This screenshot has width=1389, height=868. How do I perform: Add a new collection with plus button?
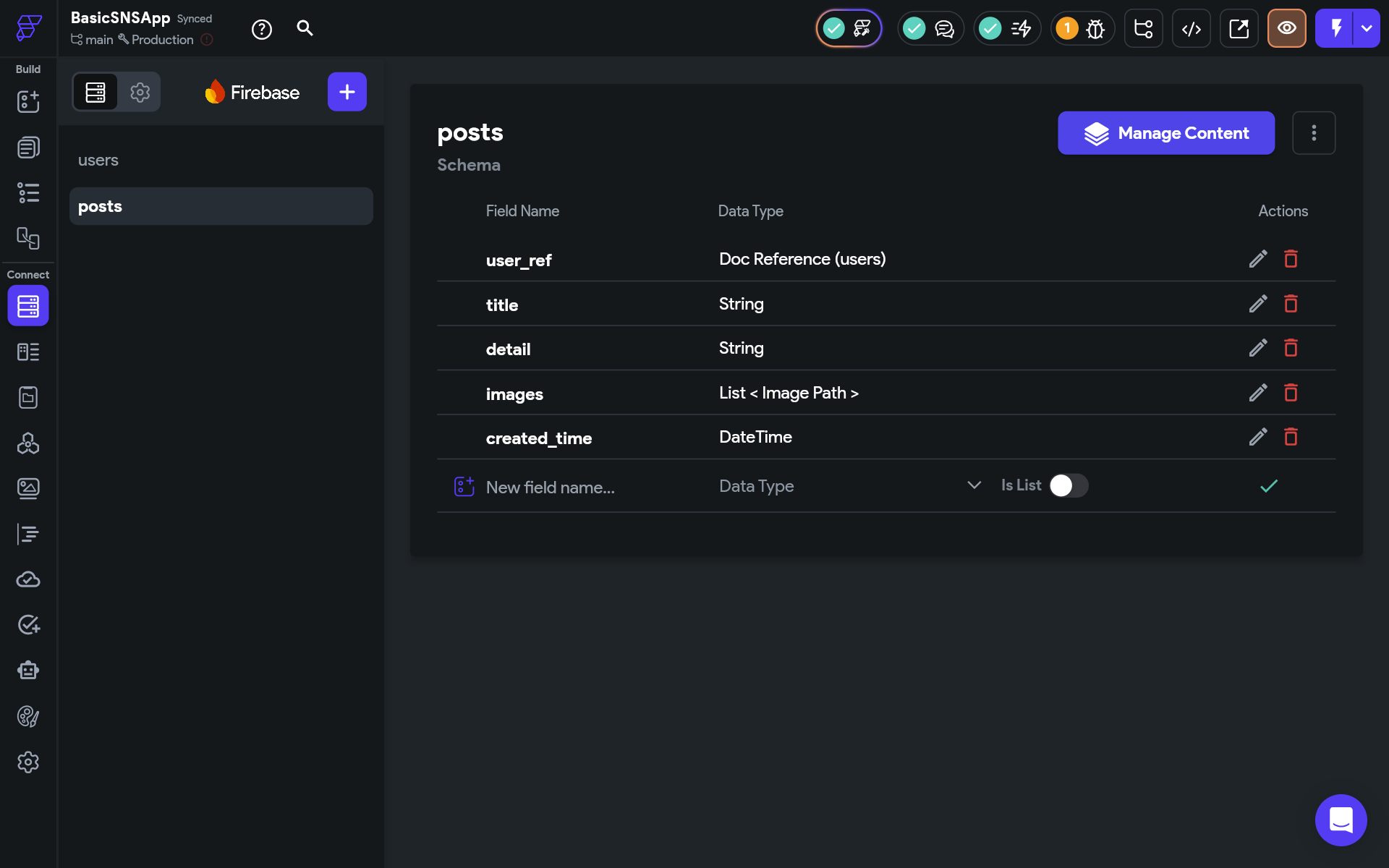[x=347, y=92]
